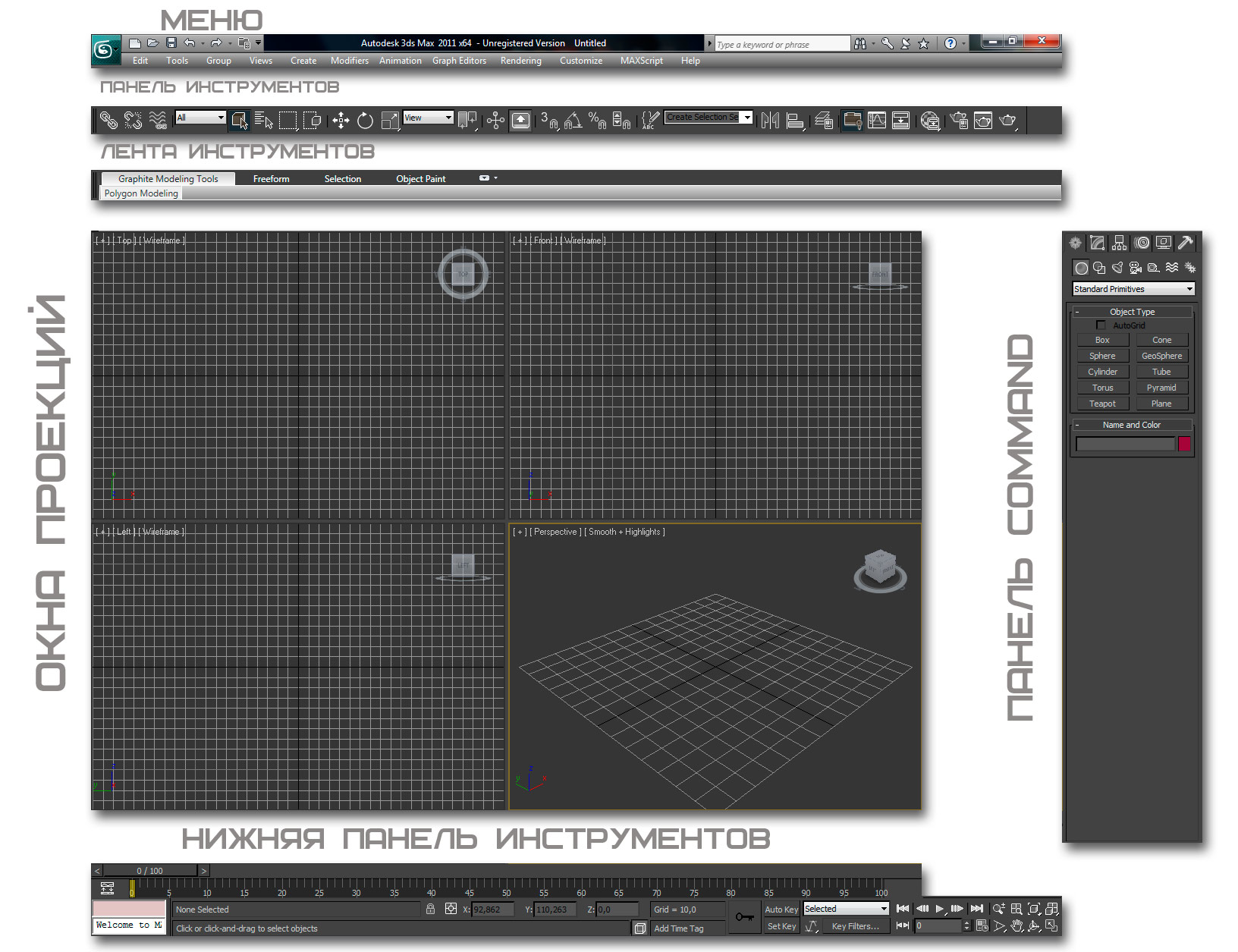The height and width of the screenshot is (952, 1238).
Task: Activate the Select Object tool
Action: [x=240, y=120]
